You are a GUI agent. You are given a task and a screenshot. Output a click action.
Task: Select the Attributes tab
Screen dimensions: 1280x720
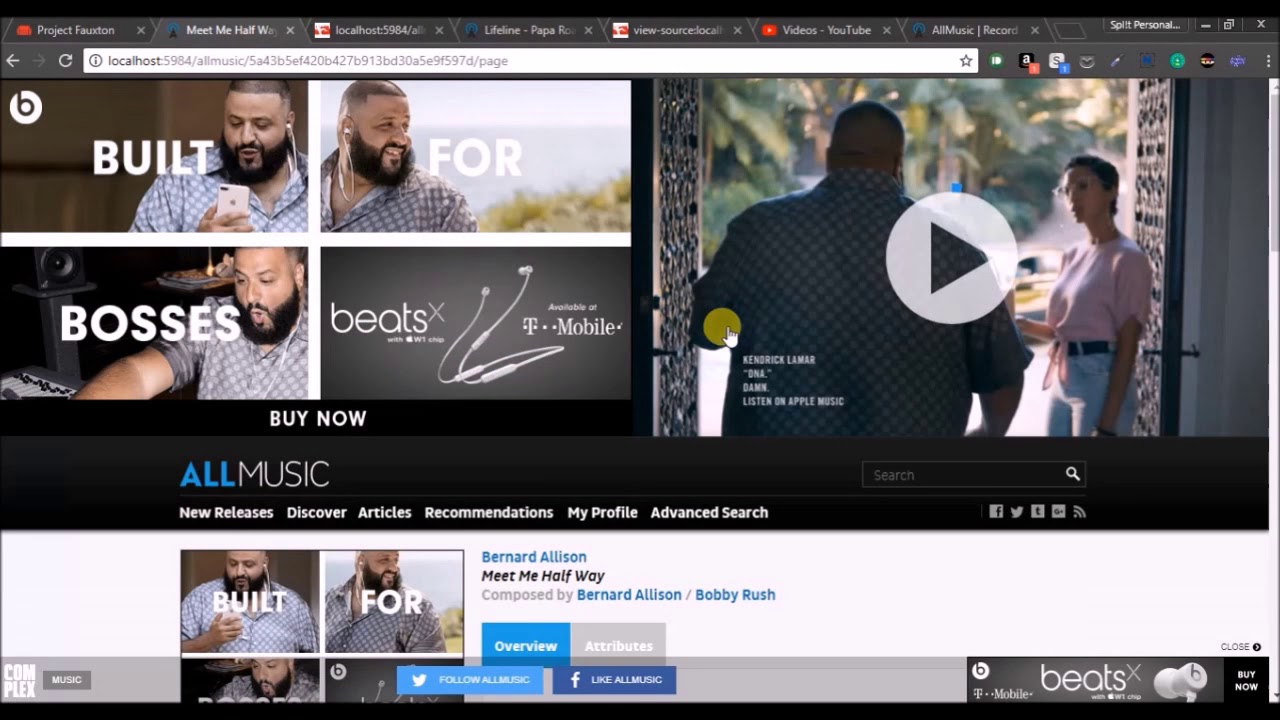click(x=618, y=645)
